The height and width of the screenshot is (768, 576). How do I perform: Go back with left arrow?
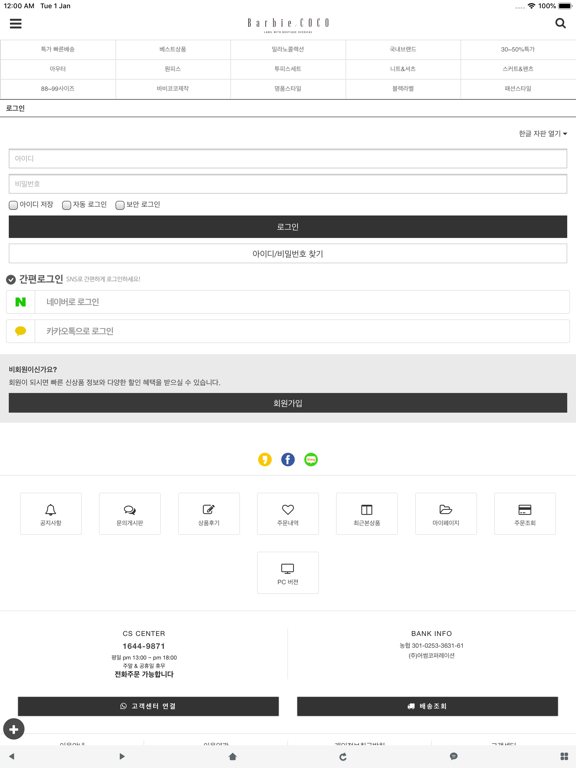[x=12, y=756]
